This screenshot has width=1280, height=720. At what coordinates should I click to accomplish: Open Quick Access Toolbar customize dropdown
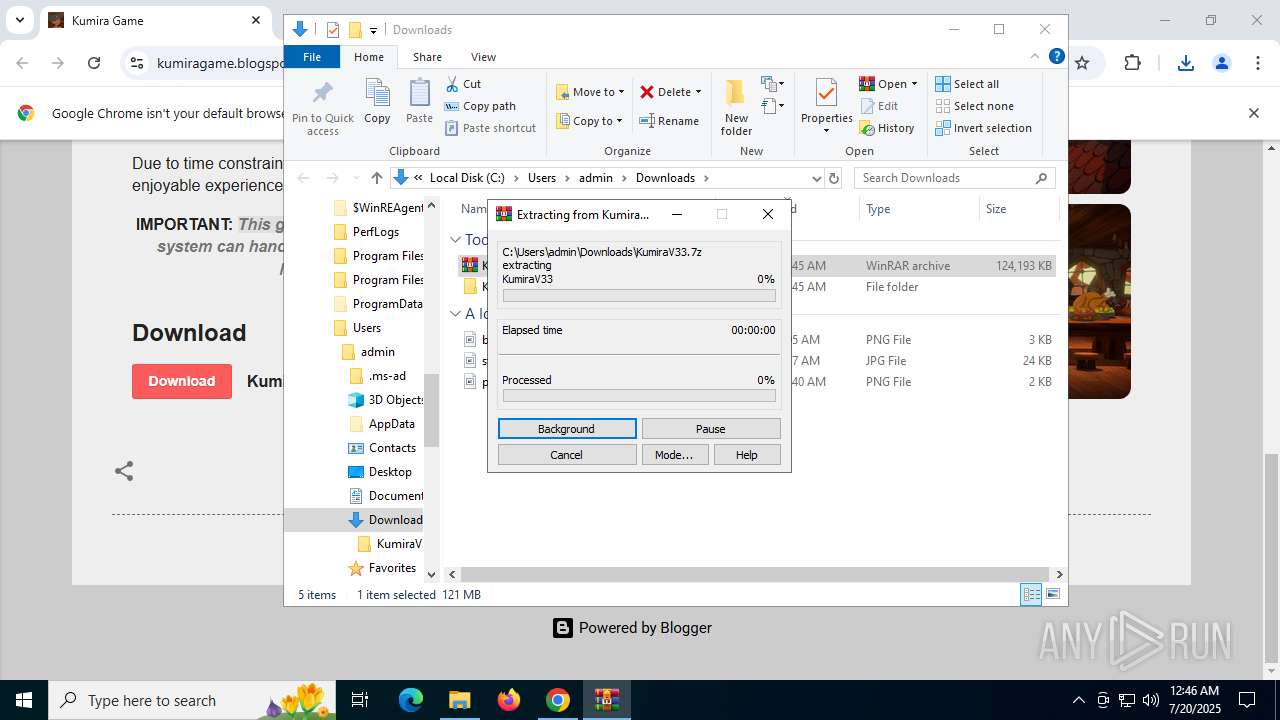373,31
